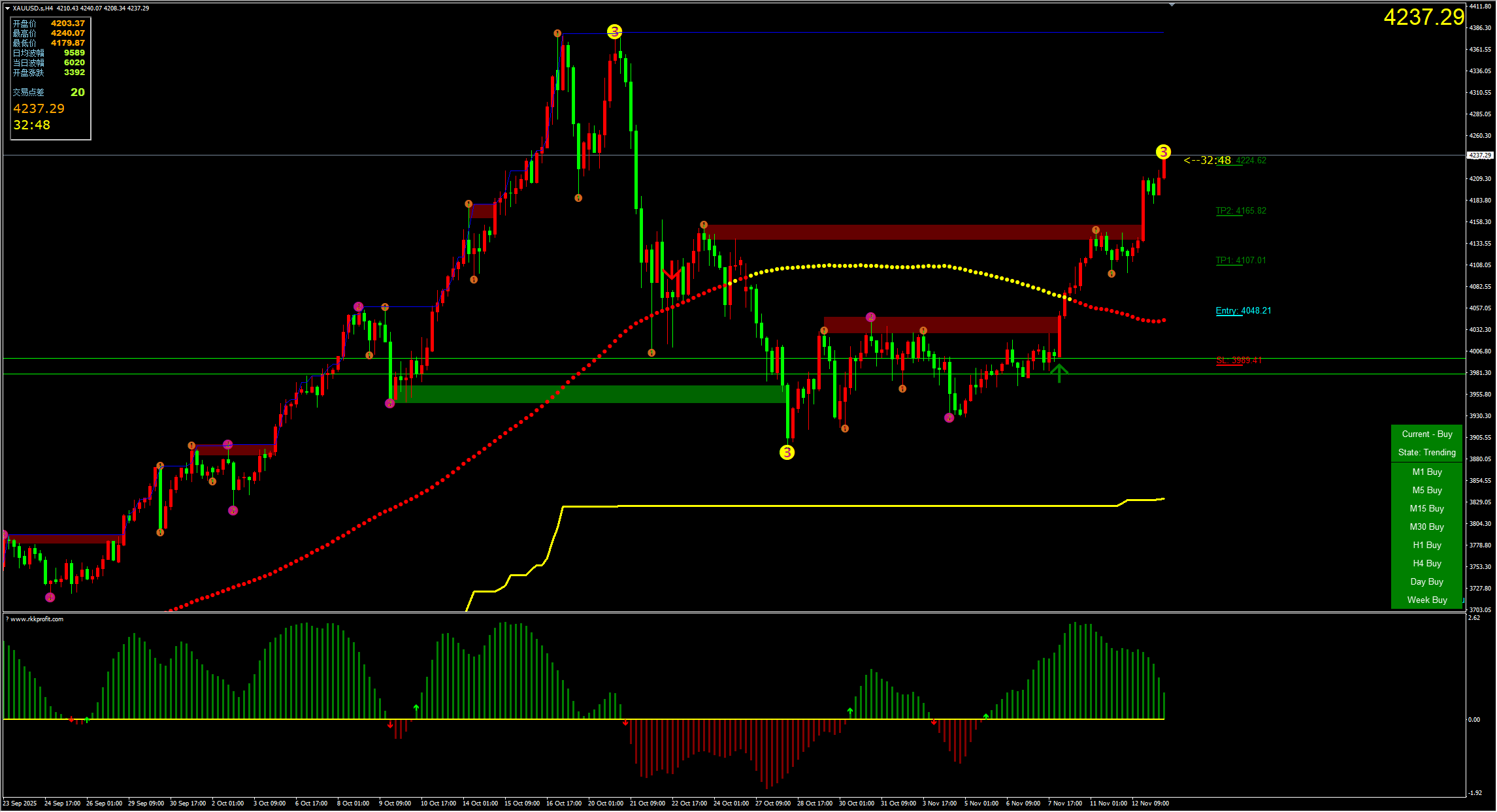This screenshot has width=1497, height=812.
Task: Click the Day Buy signal cell
Action: tap(1426, 581)
